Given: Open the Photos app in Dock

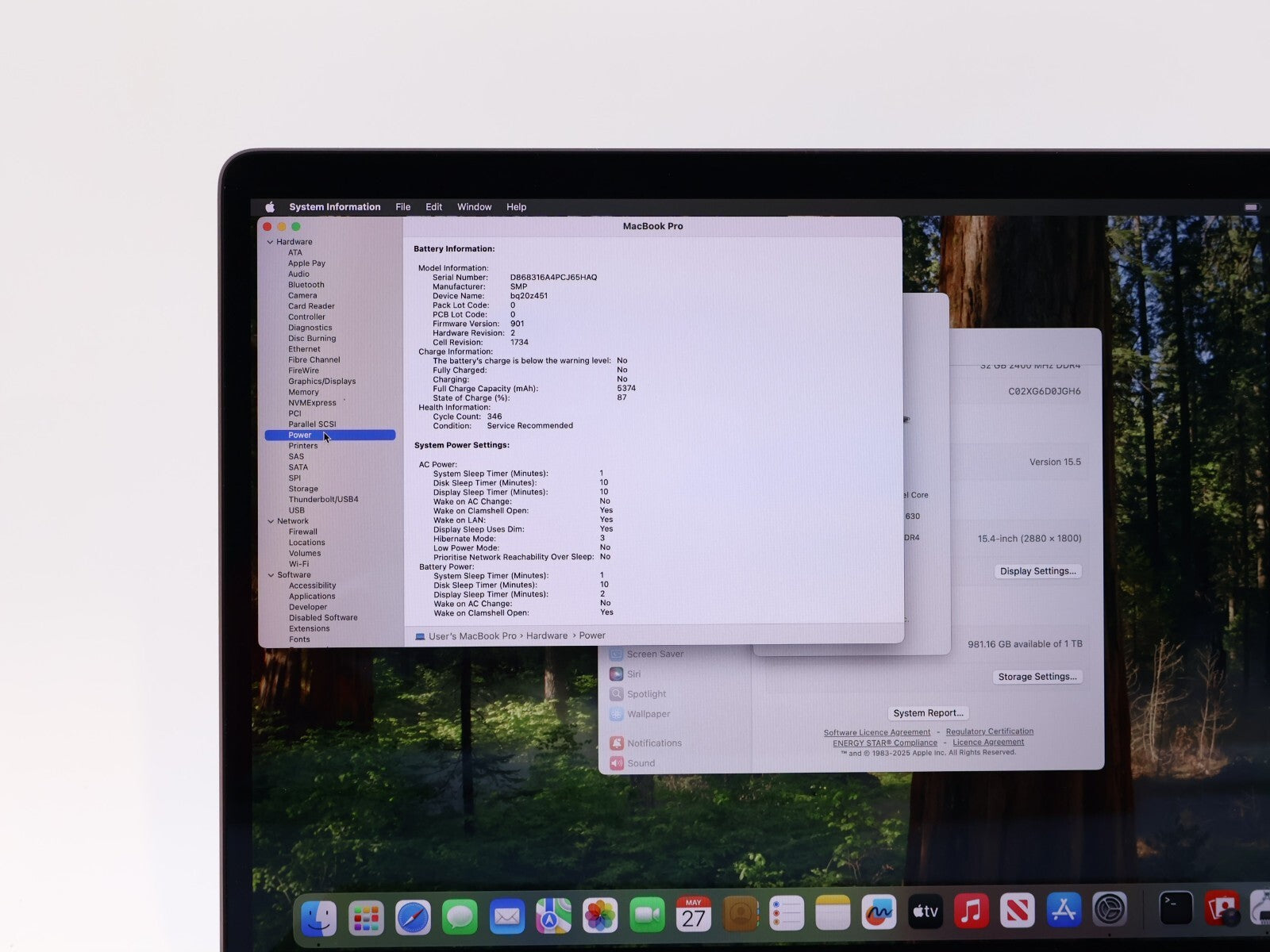Looking at the screenshot, I should (x=600, y=916).
